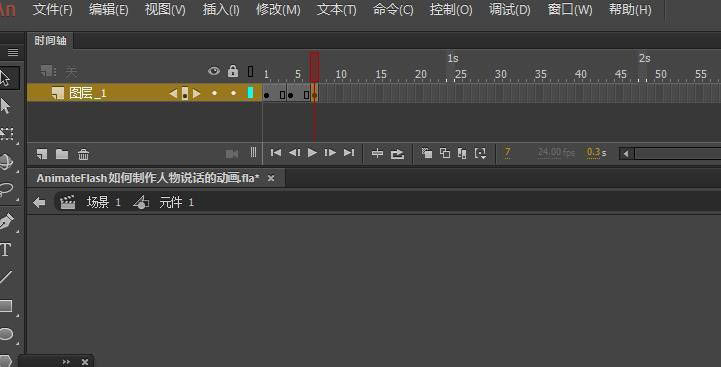Toggle edit multiple frames
This screenshot has width=721, height=367.
click(462, 153)
